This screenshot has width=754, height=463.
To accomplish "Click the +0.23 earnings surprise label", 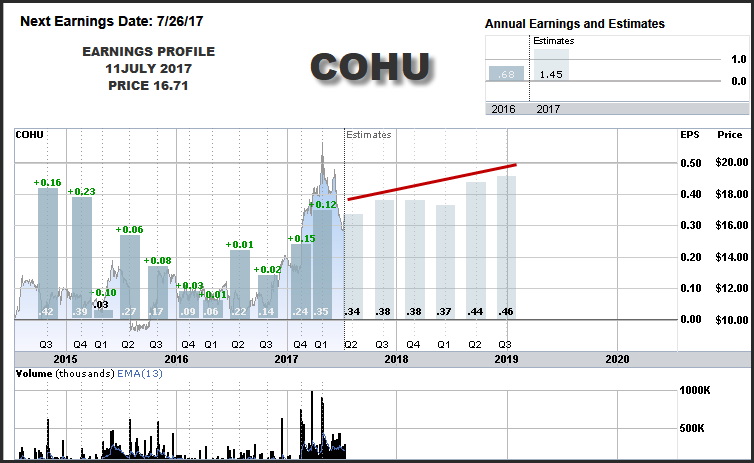I will (81, 191).
